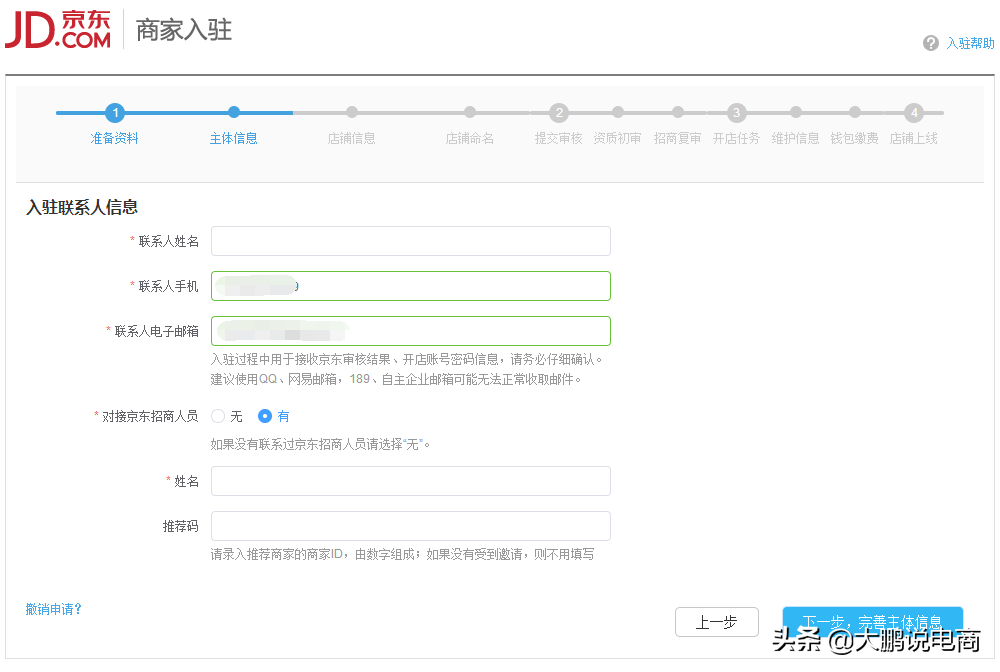The width and height of the screenshot is (1000, 672).
Task: Click the 商家入驻 header title
Action: [184, 30]
